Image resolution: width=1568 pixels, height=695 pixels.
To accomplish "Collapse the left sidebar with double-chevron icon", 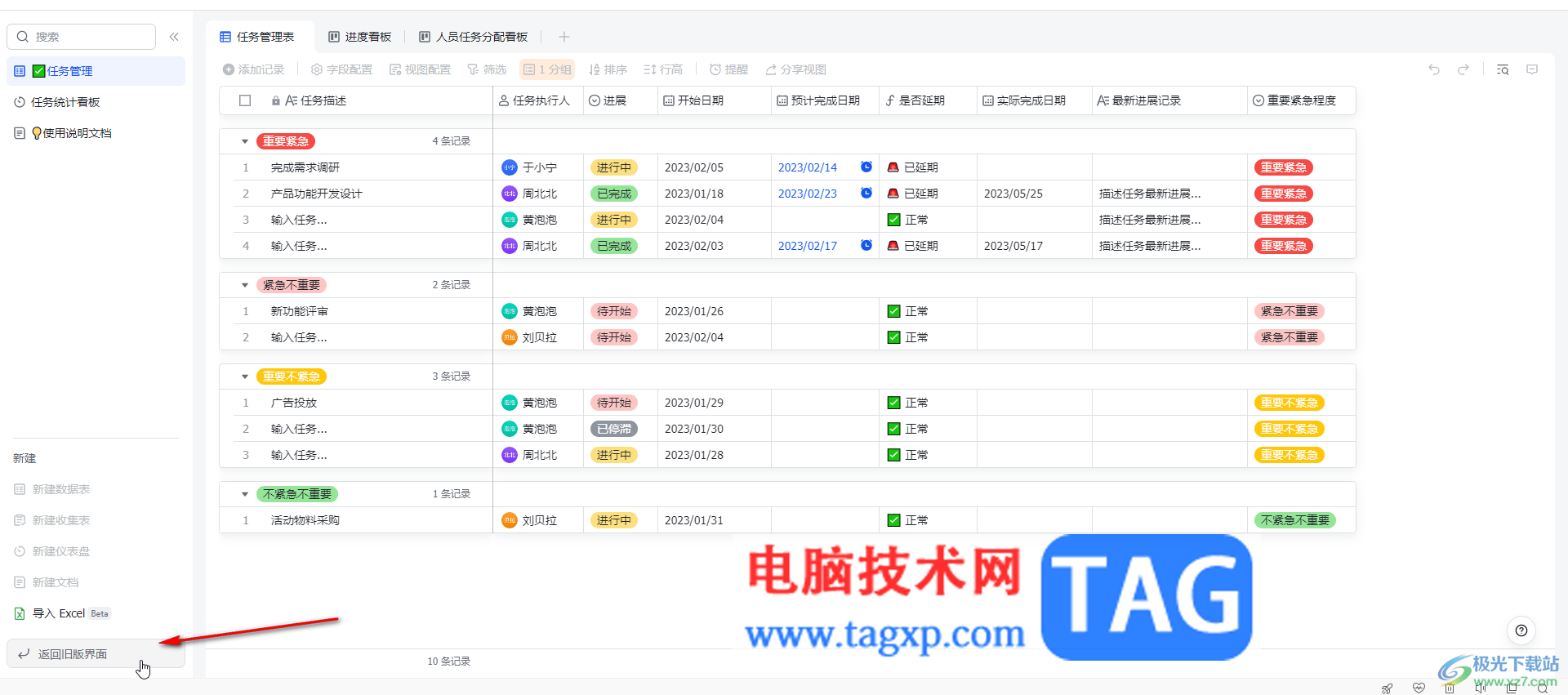I will pyautogui.click(x=174, y=37).
